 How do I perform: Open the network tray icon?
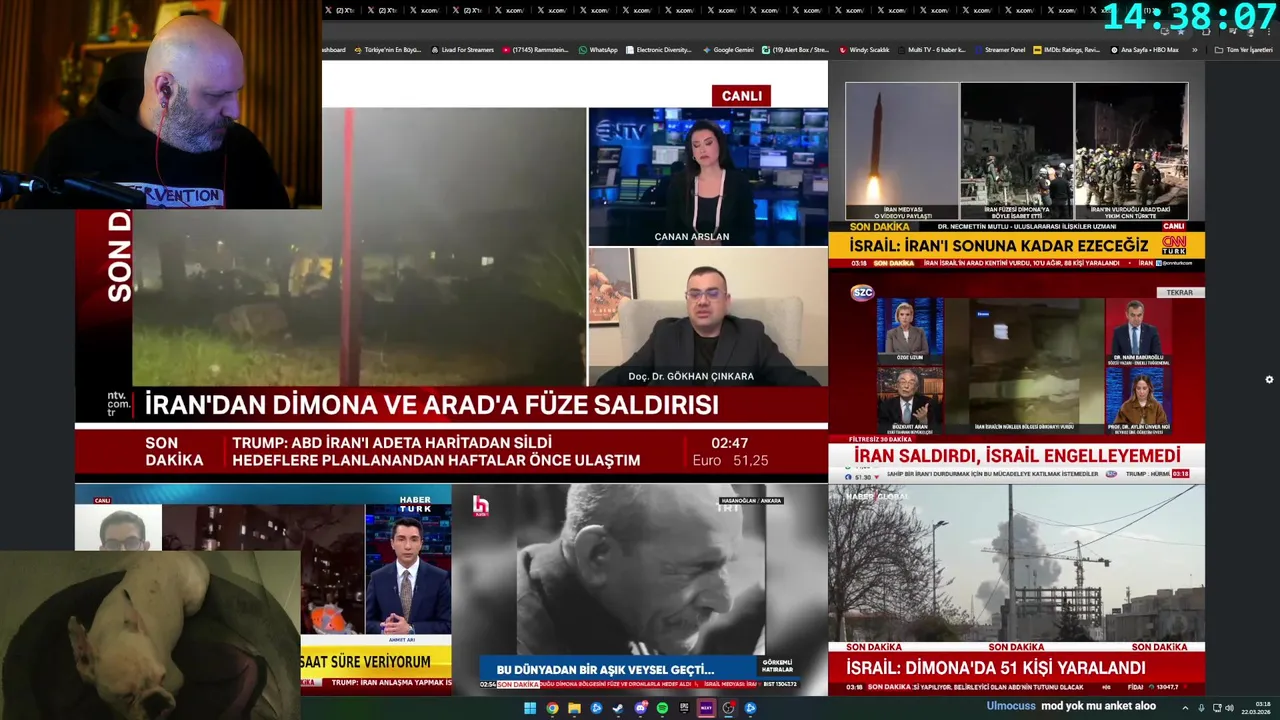[x=1215, y=708]
